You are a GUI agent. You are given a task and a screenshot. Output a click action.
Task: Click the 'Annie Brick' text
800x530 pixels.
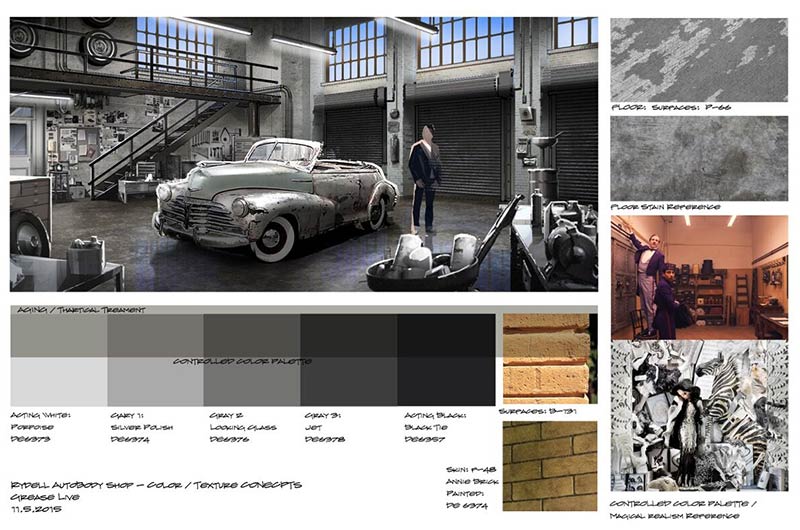tap(472, 482)
